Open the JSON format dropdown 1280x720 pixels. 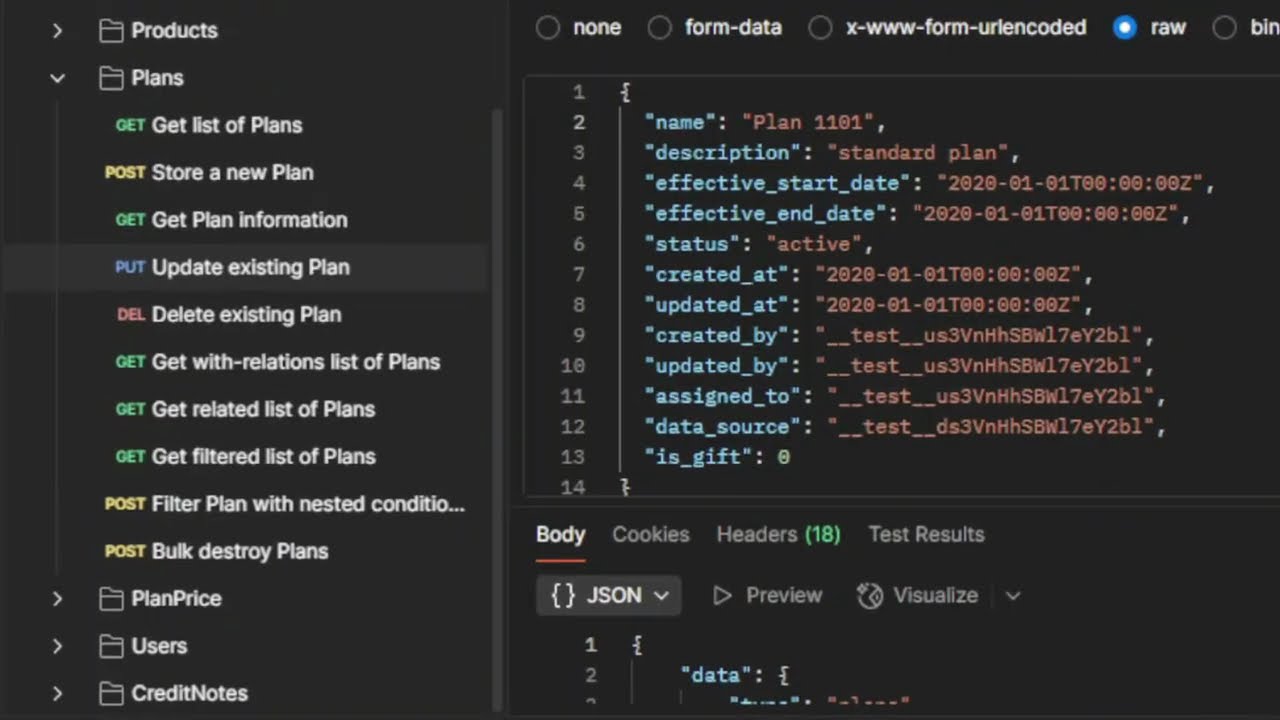click(x=609, y=596)
